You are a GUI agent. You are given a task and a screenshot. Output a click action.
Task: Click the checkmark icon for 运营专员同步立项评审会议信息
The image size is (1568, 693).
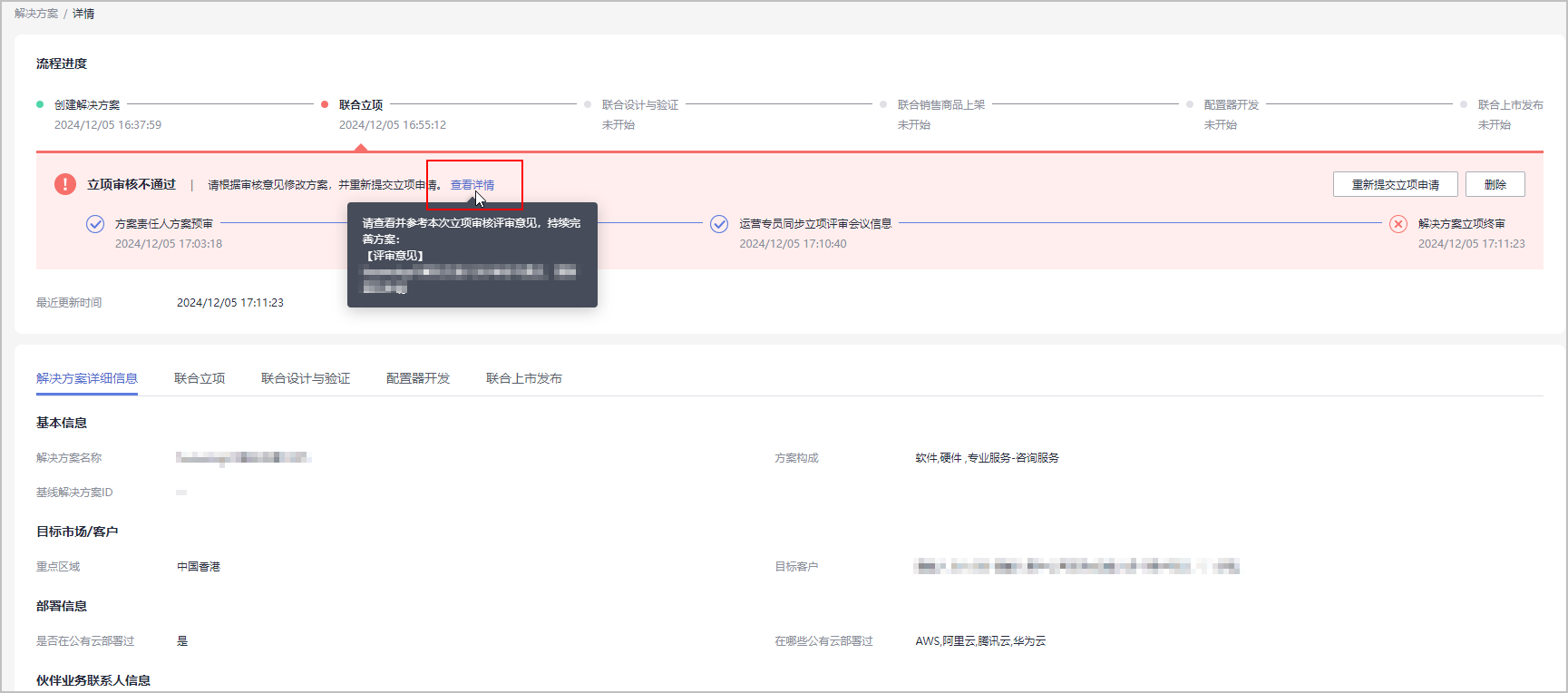pos(719,224)
